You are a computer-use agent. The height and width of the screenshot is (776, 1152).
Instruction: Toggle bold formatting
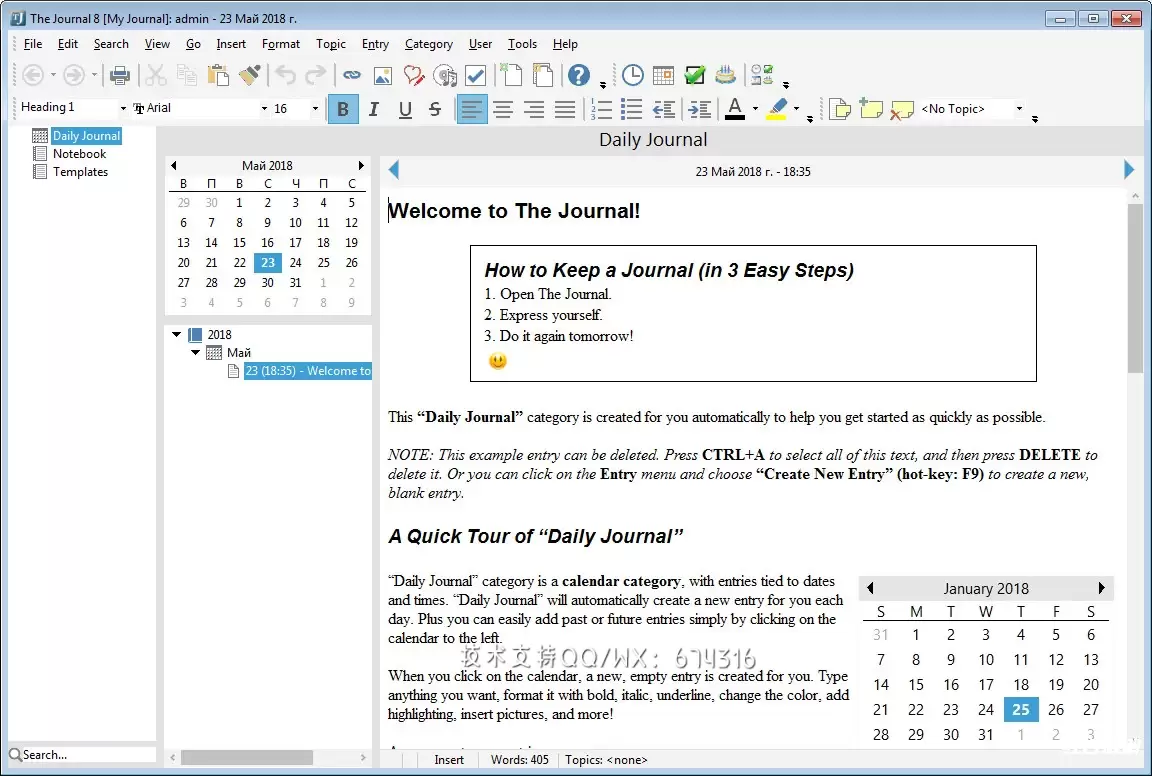coord(343,109)
